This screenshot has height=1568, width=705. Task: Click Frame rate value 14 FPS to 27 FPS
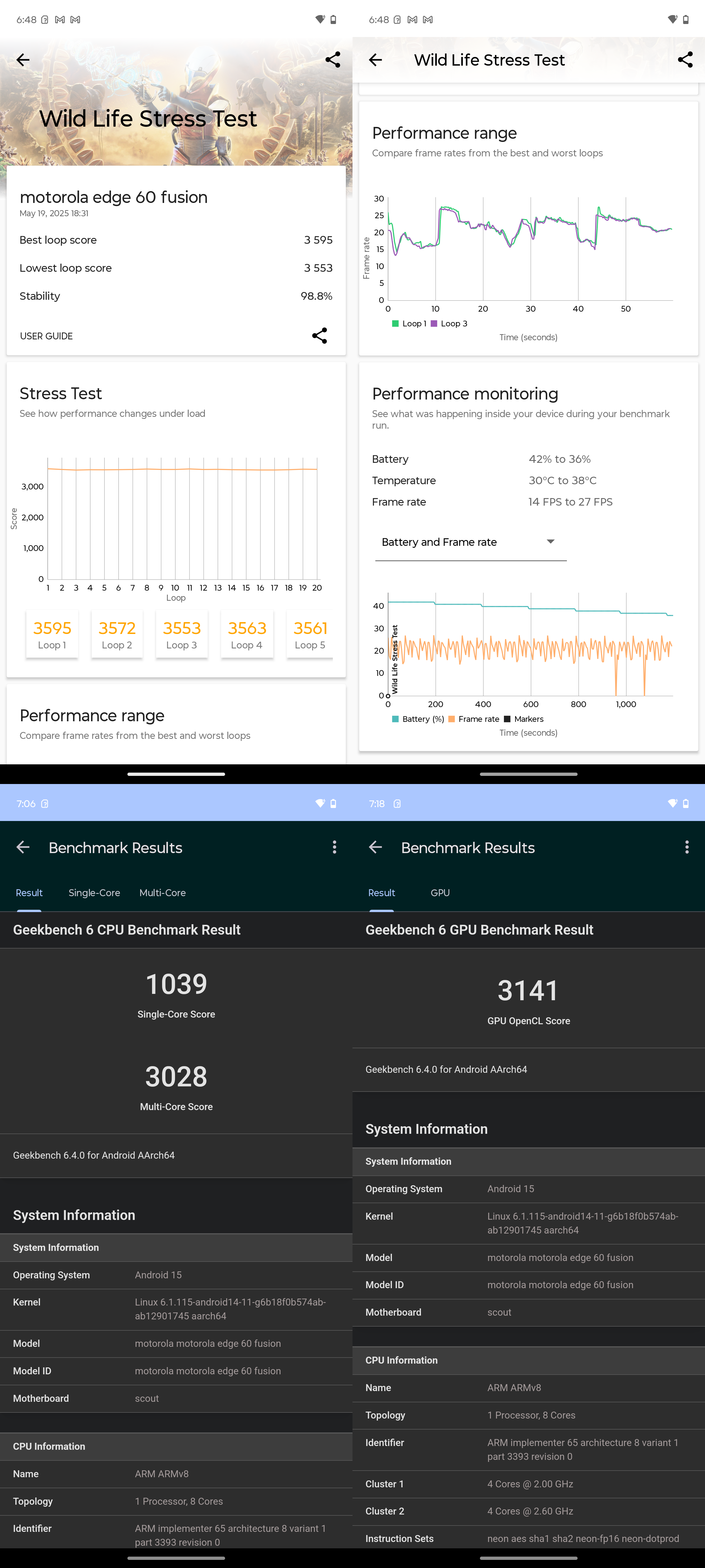tap(571, 502)
